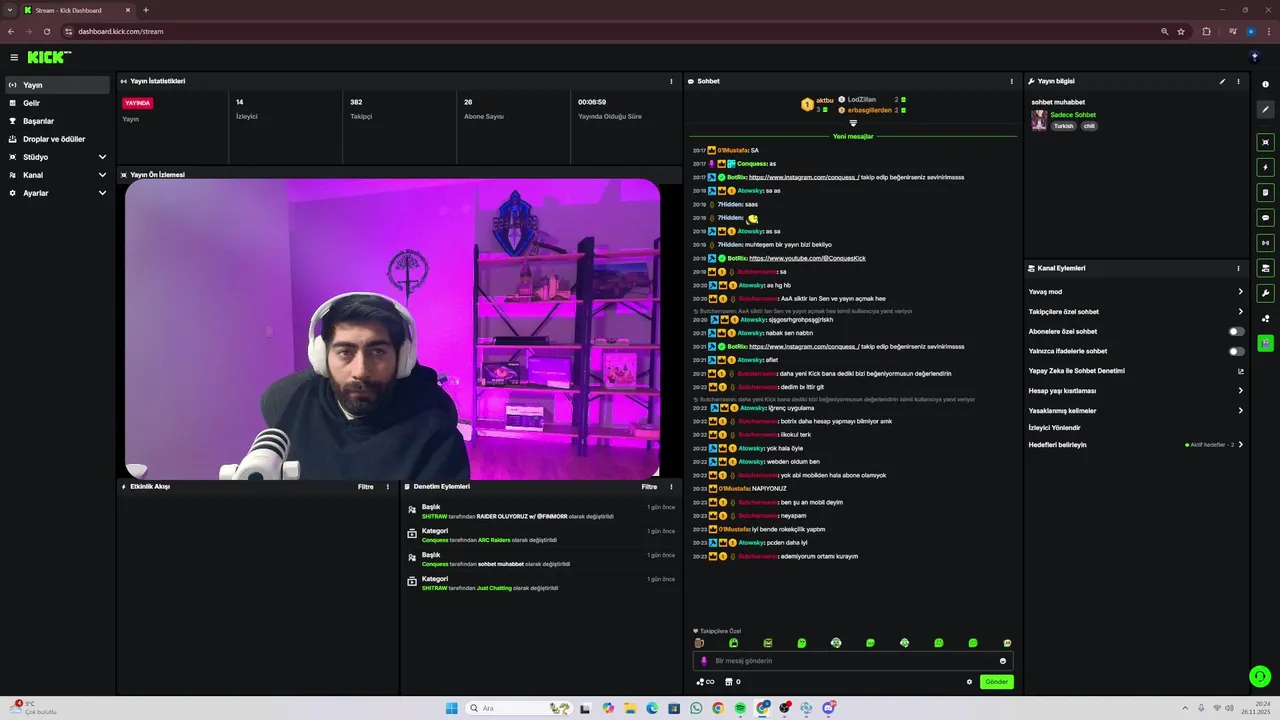The image size is (1280, 720).
Task: Go to Gelir in sidebar
Action: coord(57,103)
